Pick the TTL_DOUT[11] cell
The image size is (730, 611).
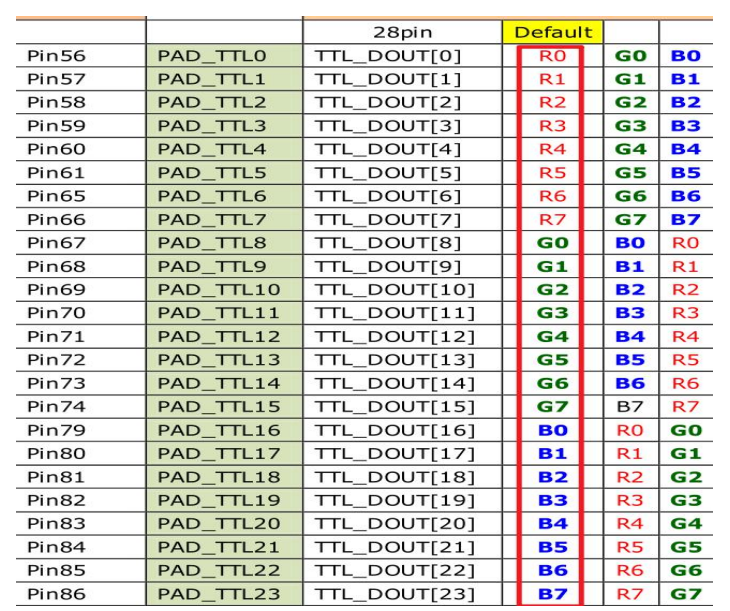[402, 313]
